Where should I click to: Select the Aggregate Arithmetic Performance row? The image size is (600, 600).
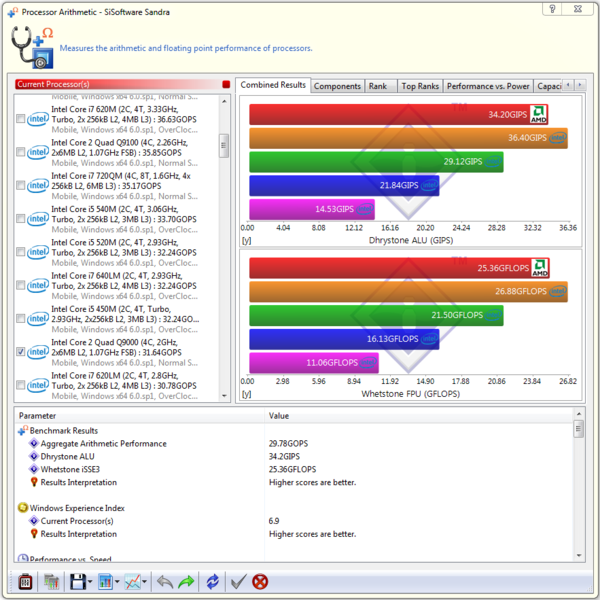coord(294,443)
